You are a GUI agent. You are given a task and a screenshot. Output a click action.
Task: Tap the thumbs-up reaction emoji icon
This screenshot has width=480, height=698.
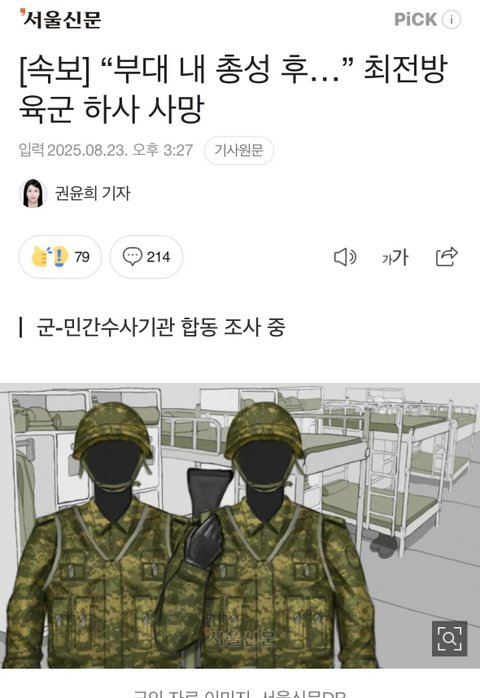coord(50,256)
